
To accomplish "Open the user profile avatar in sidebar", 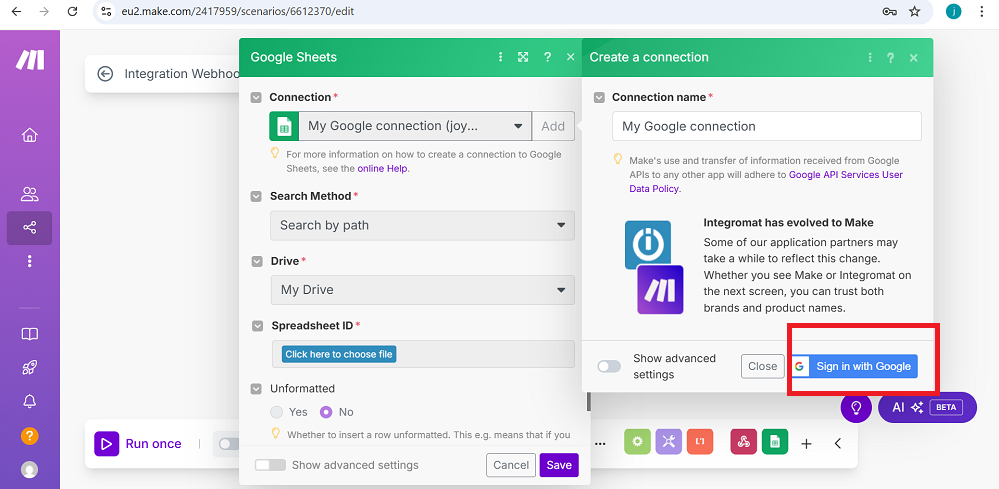I will click(29, 470).
